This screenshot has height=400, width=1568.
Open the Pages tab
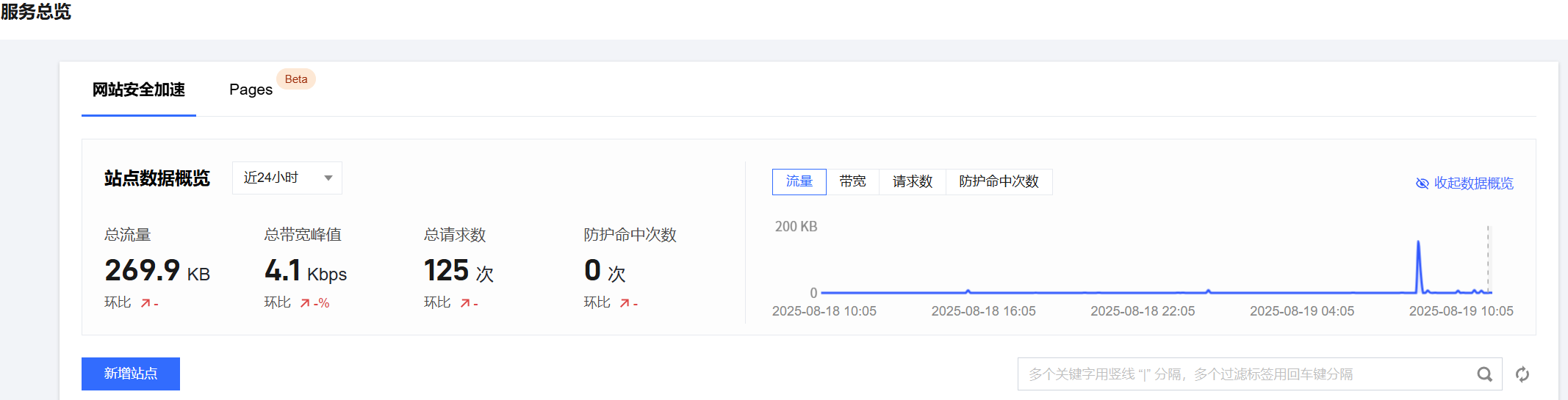pos(251,90)
